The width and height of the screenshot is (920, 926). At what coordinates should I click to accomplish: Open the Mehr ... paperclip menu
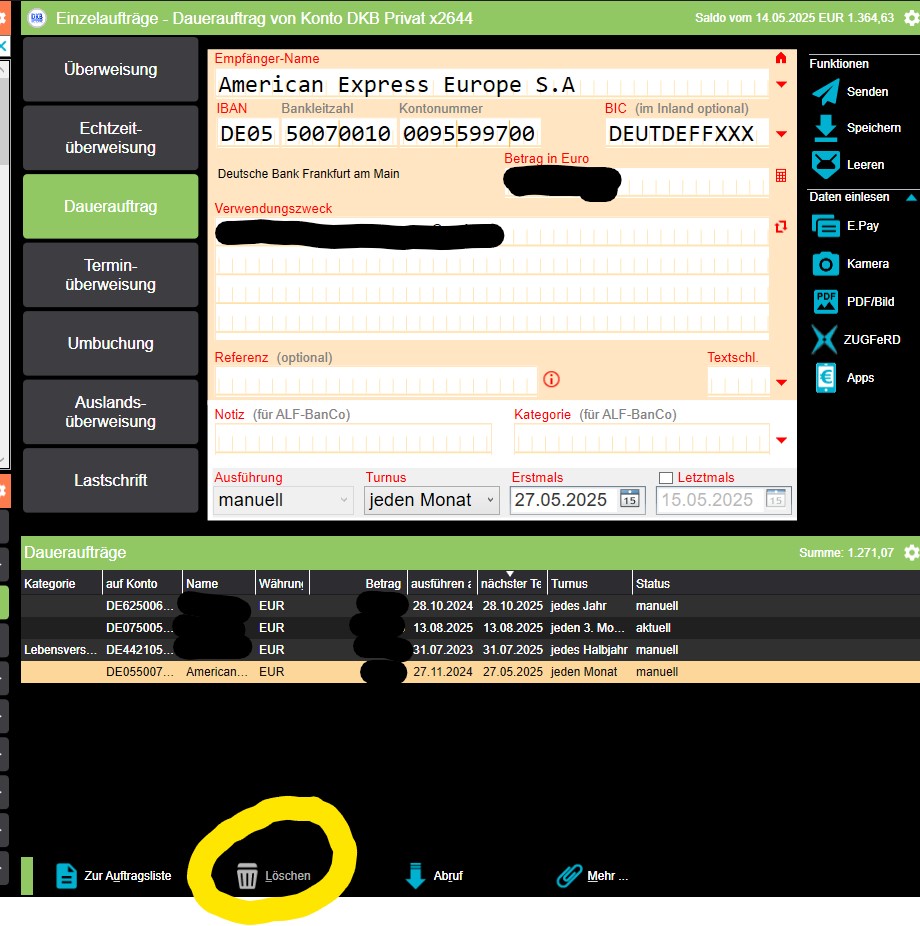592,875
